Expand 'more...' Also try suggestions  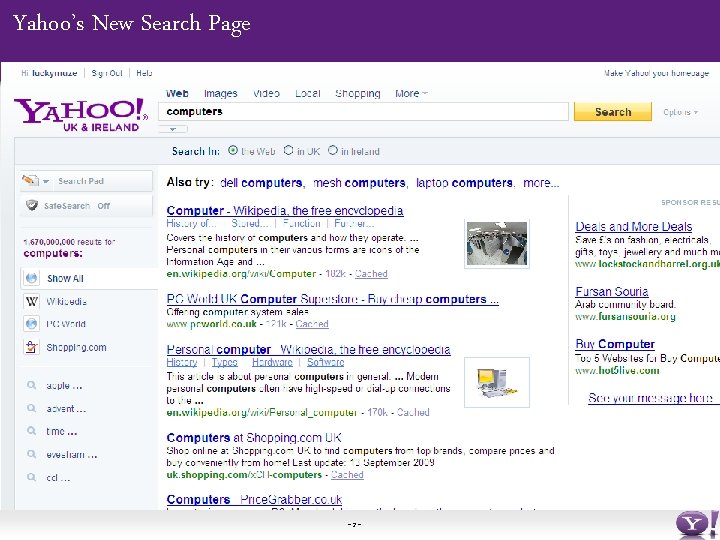coord(541,183)
